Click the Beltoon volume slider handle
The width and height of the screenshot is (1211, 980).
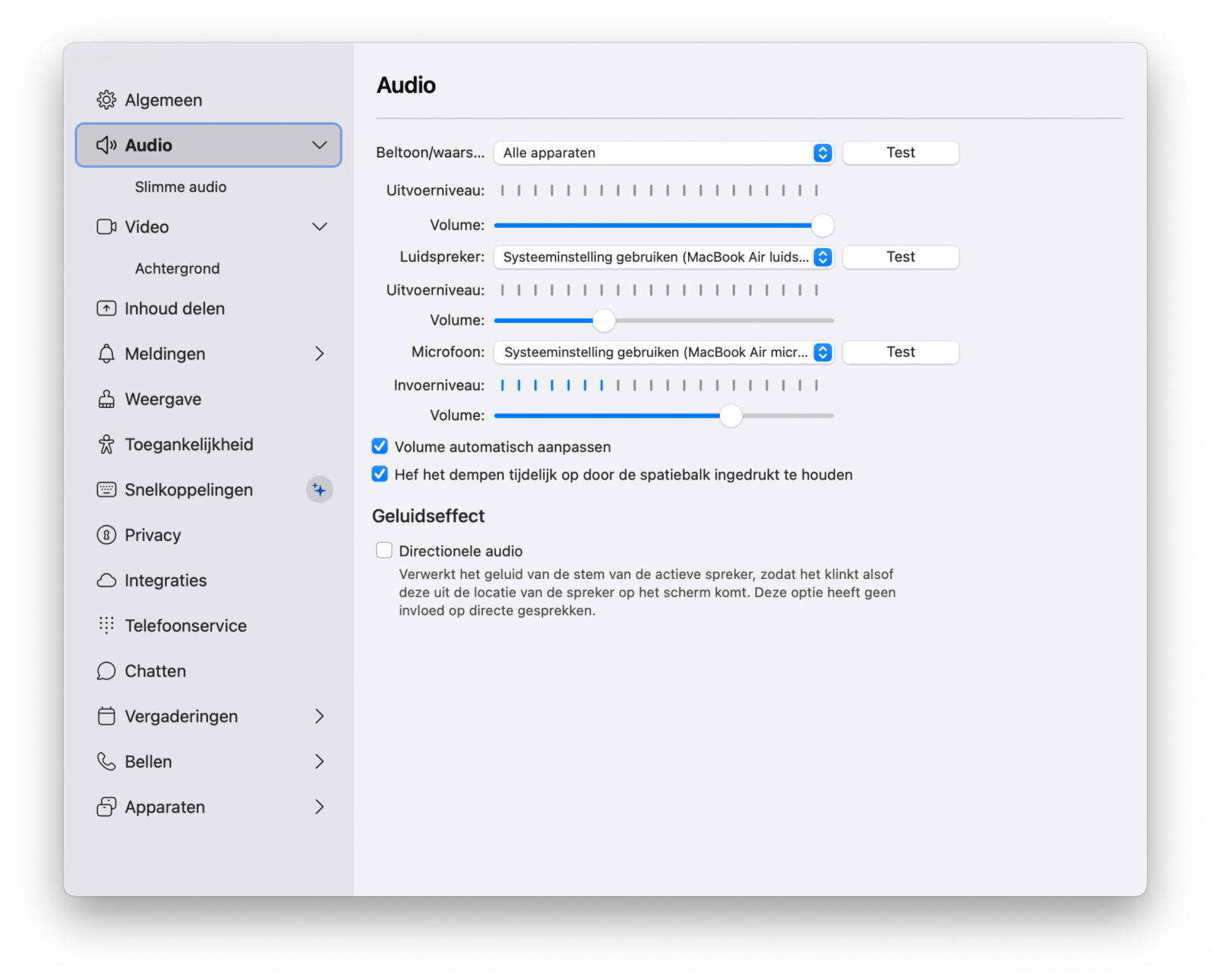pyautogui.click(x=823, y=226)
